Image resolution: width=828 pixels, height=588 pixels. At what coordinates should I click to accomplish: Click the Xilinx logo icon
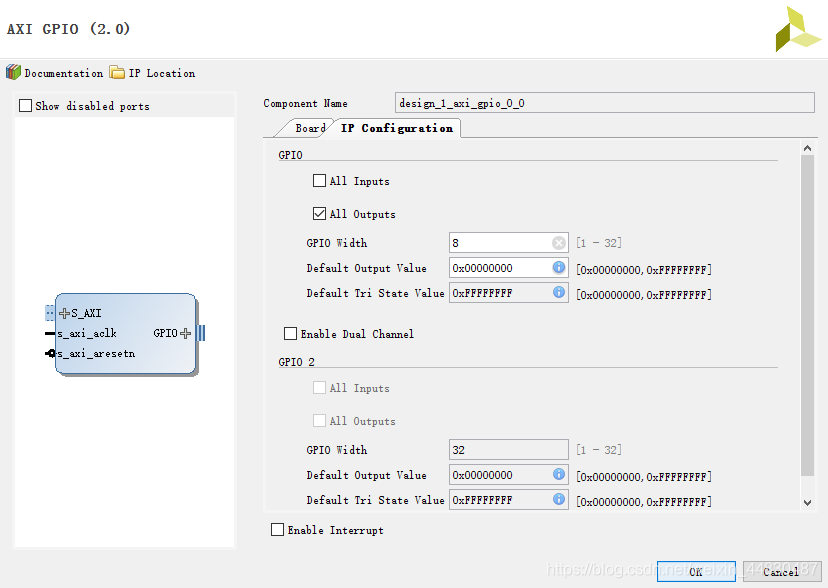pos(797,29)
